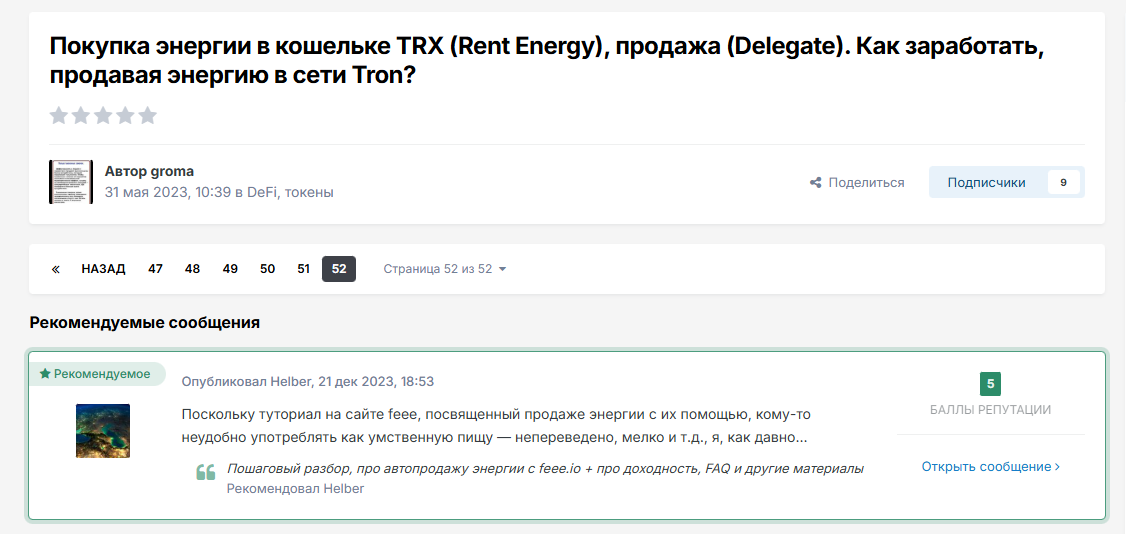Click the quote mark icon
Image resolution: width=1126 pixels, height=534 pixels.
206,473
